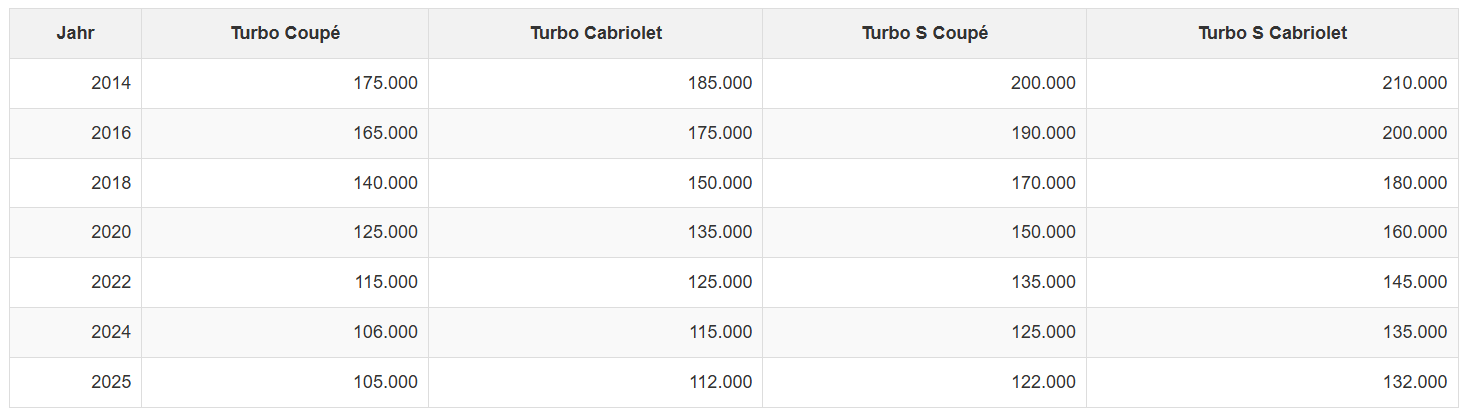Select the 2025 year cell
Screen dimensions: 1465x413
point(111,382)
